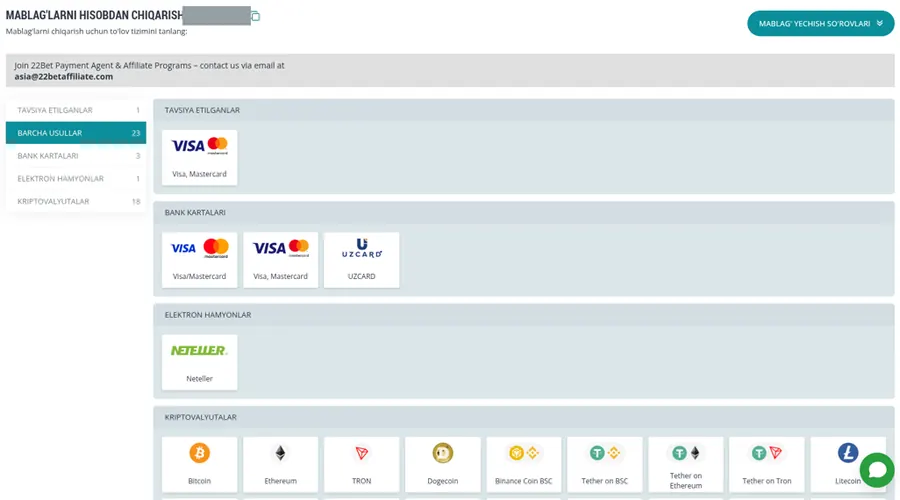
Task: Open the live chat bubble
Action: coord(876,470)
